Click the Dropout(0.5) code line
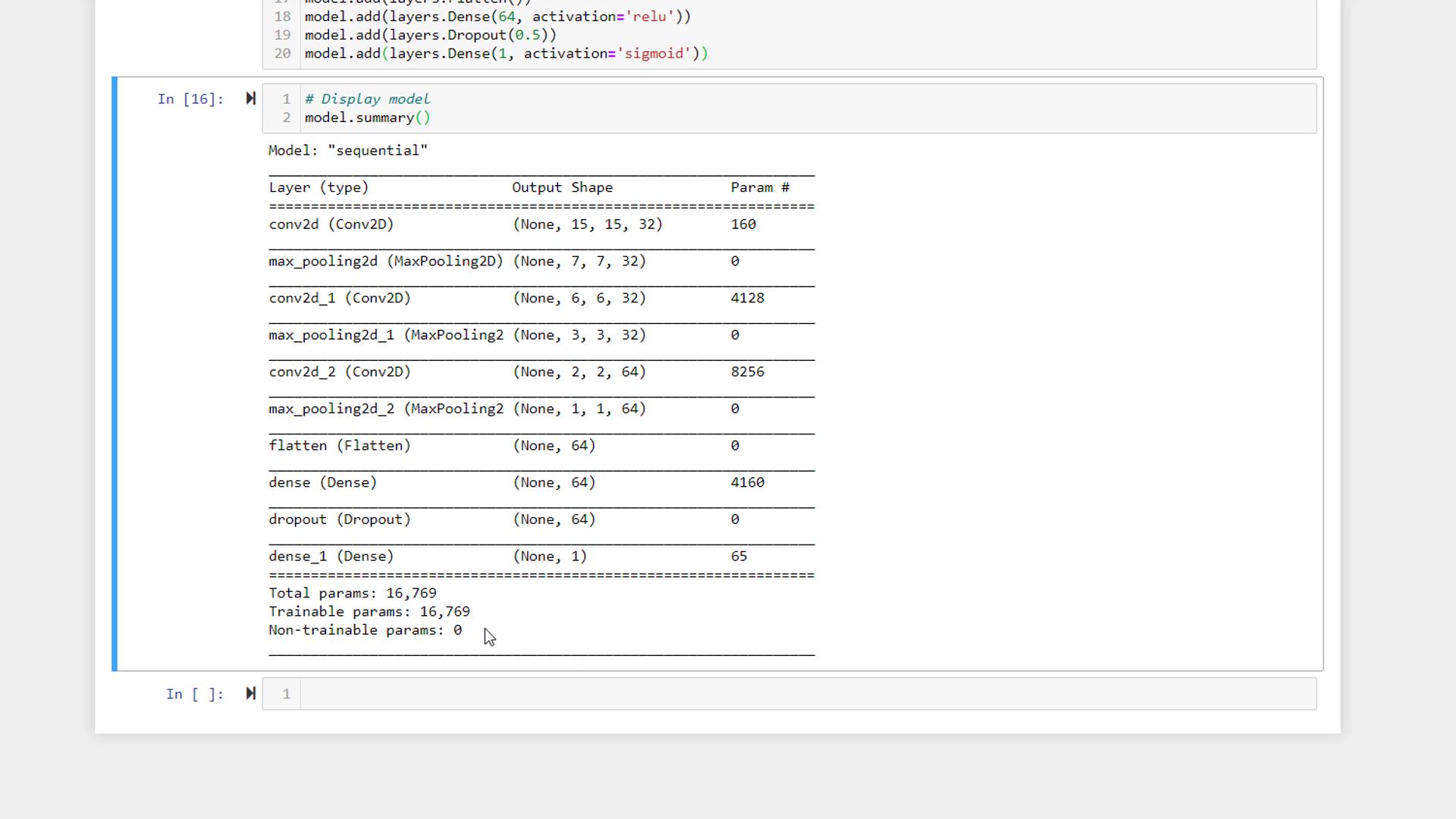The image size is (1456, 819). coord(429,35)
